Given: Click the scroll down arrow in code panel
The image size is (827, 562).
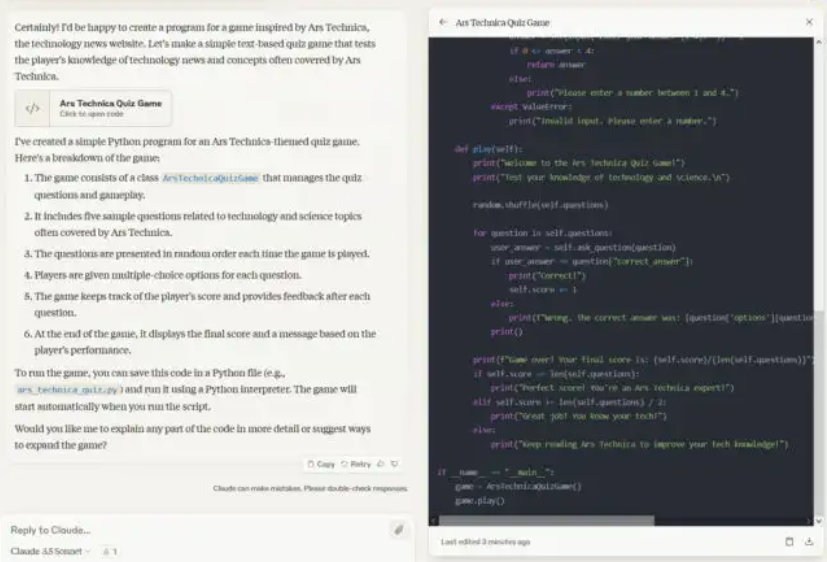Looking at the screenshot, I should click(819, 521).
